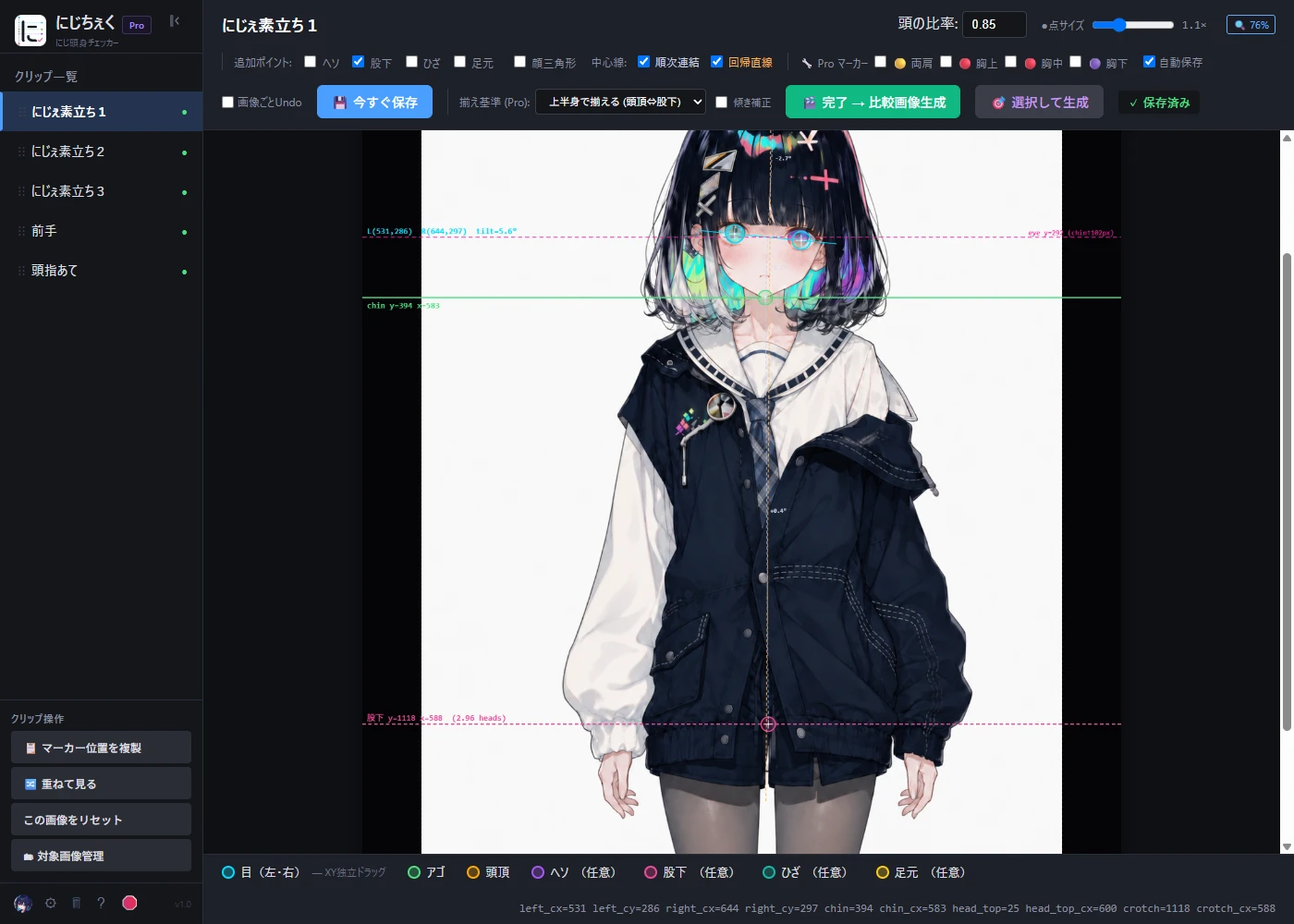Enable the 胸上 Pro marker checkbox
The width and height of the screenshot is (1294, 924).
(x=946, y=62)
